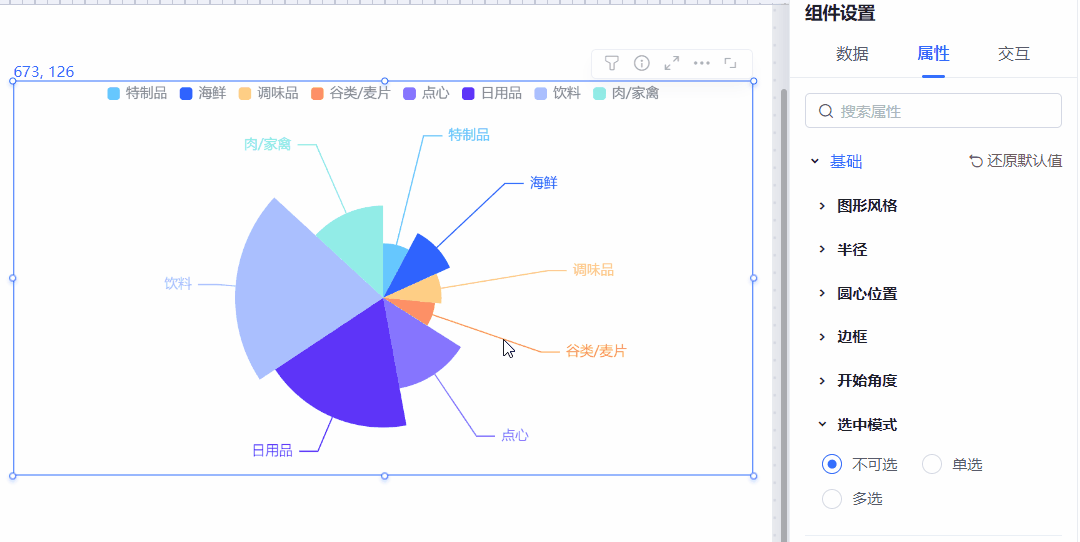The width and height of the screenshot is (1080, 542).
Task: Click the right-middle resize handle of chart
Action: 753,278
